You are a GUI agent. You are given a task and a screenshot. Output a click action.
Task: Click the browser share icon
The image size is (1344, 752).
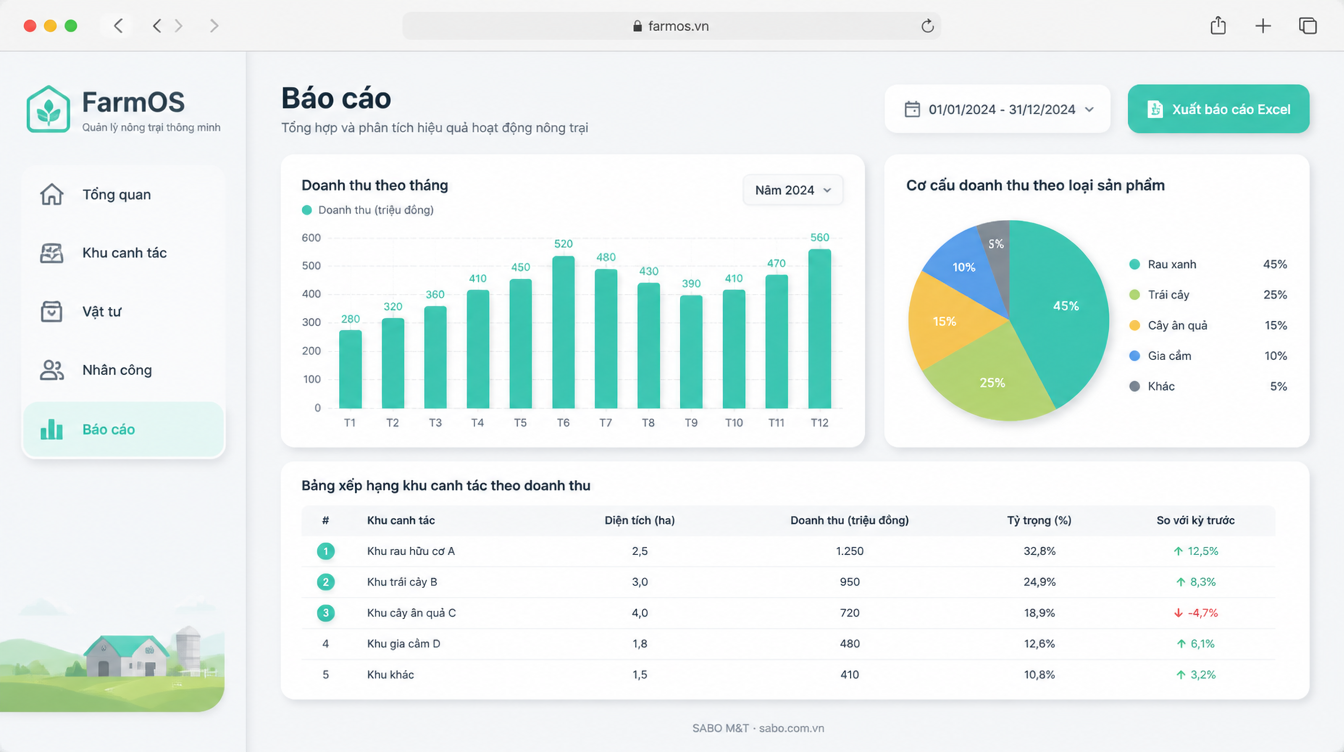coord(1218,26)
